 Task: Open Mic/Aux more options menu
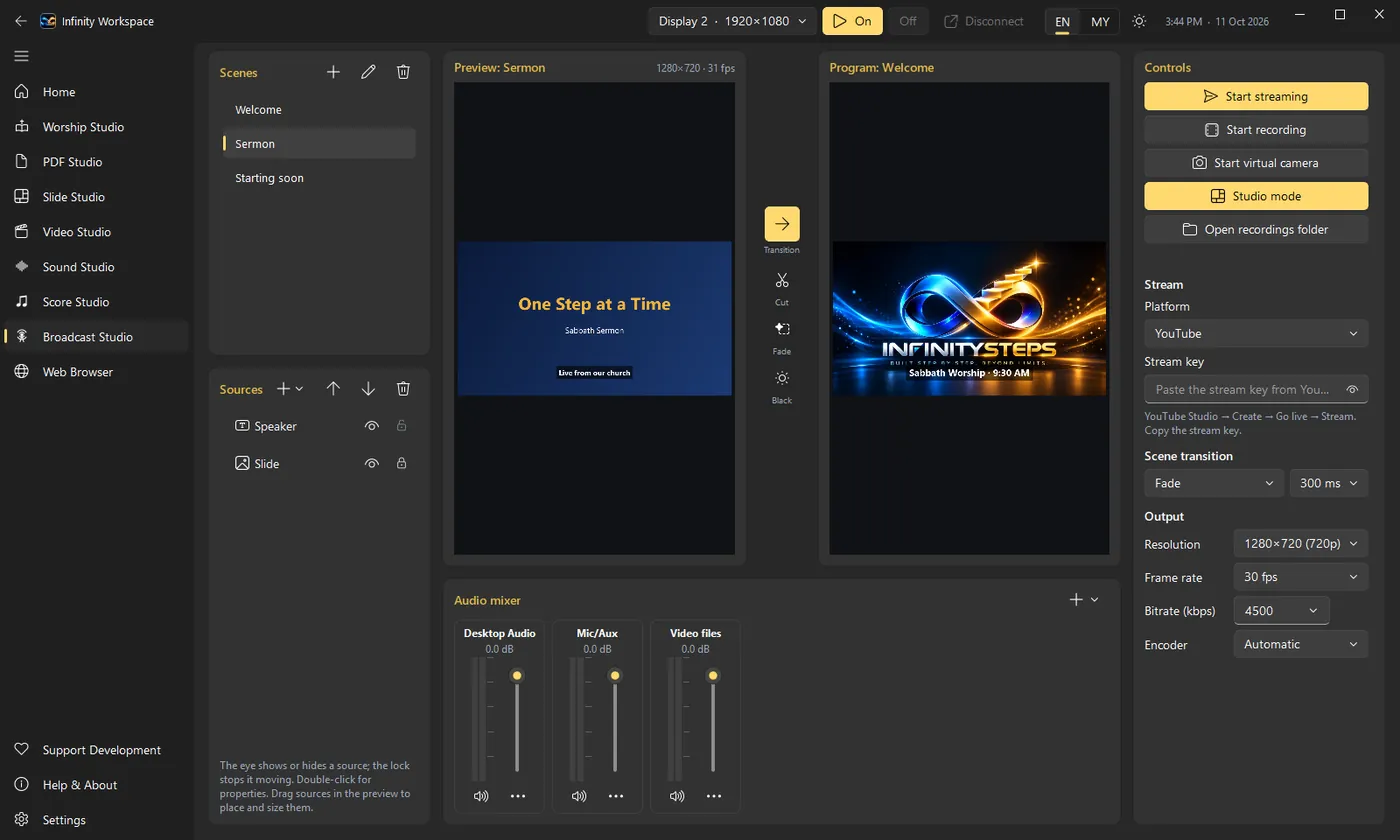(x=616, y=796)
